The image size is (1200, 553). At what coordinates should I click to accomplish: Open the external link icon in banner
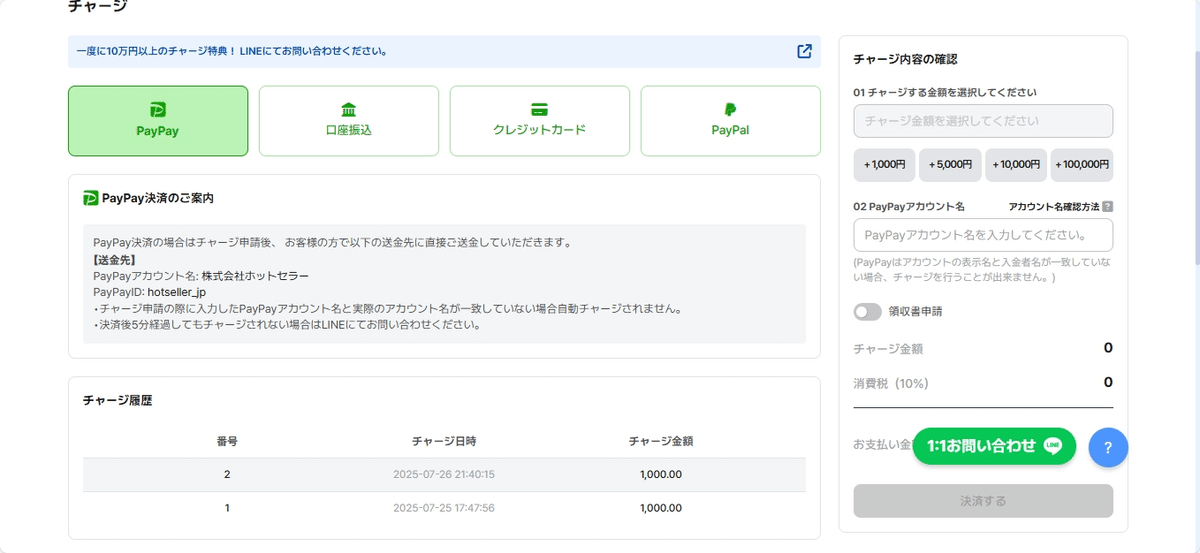coord(804,51)
